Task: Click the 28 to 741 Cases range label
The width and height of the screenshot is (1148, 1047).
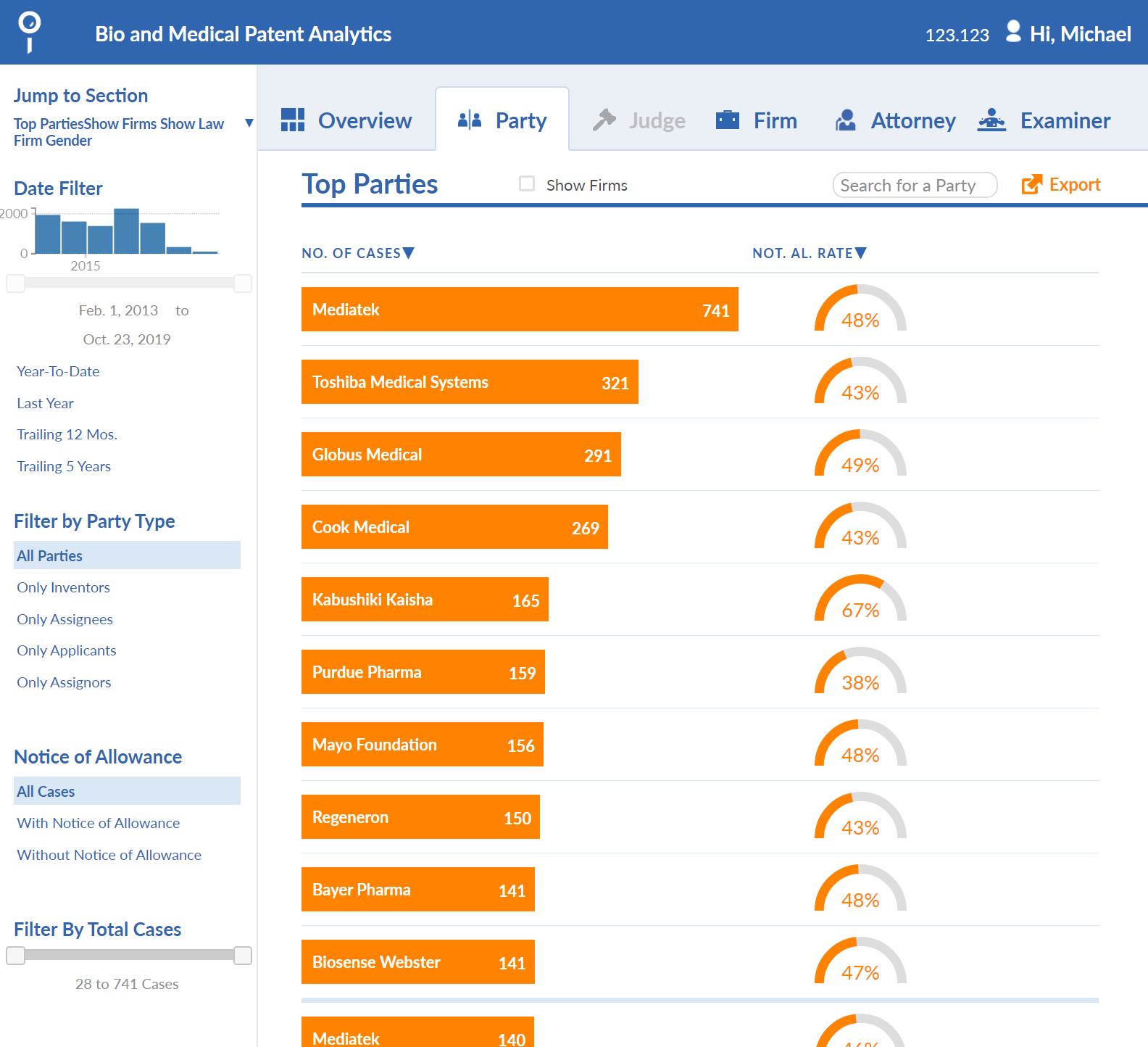Action: pyautogui.click(x=127, y=984)
